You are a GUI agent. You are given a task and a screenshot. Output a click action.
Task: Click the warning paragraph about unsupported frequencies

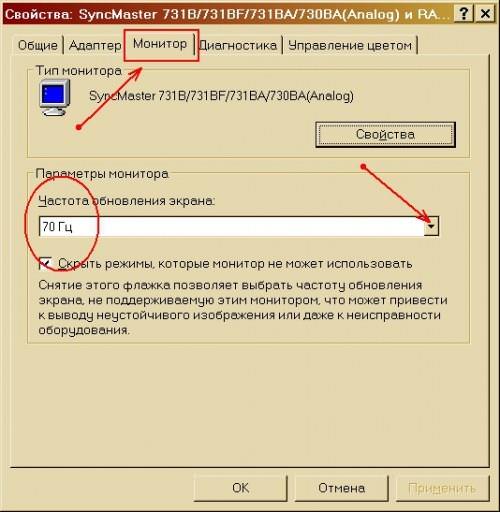(243, 307)
